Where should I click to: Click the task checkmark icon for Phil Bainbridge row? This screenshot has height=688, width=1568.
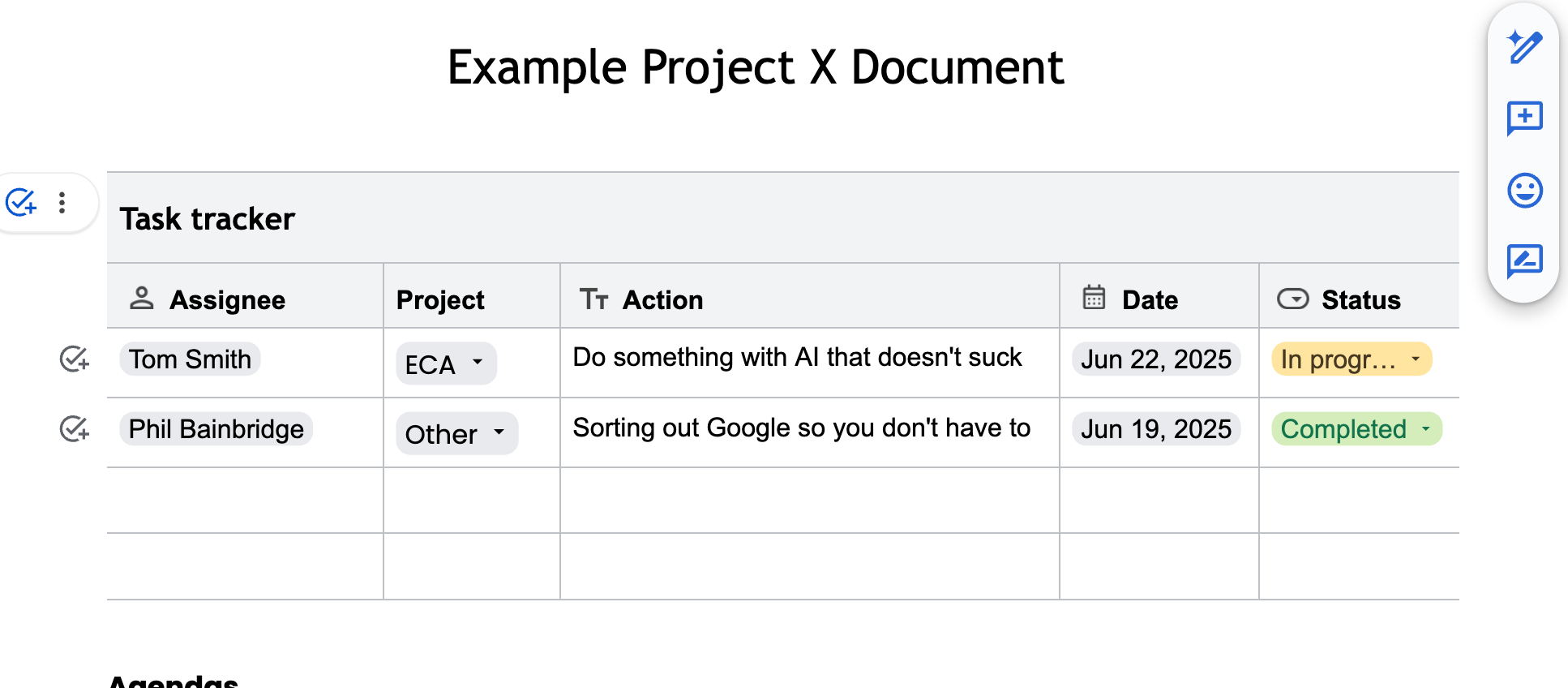75,428
